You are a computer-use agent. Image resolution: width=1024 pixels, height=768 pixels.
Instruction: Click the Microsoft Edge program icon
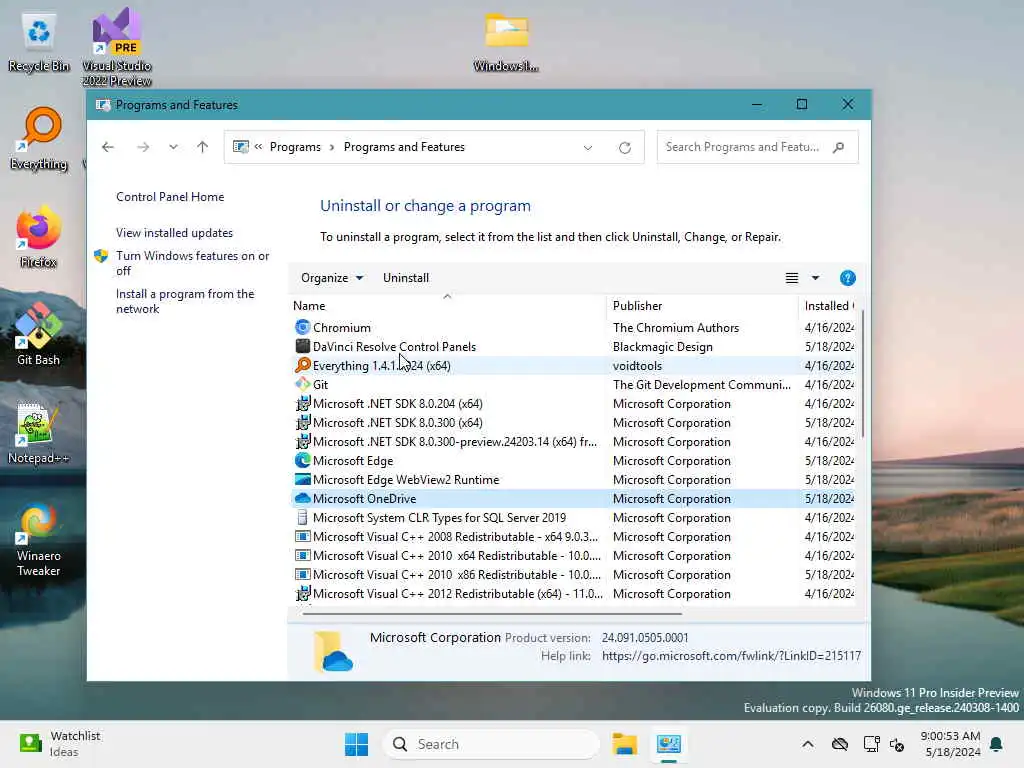coord(302,460)
